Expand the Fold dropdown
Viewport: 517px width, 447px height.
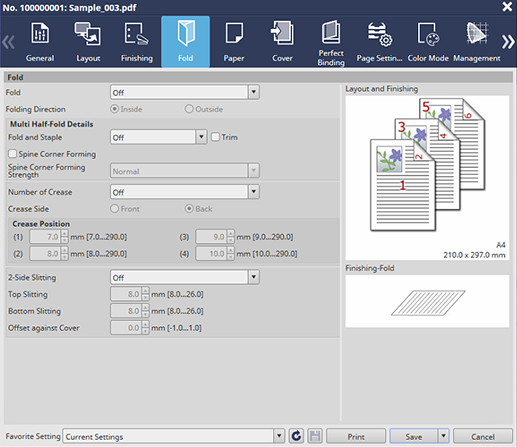tap(254, 92)
